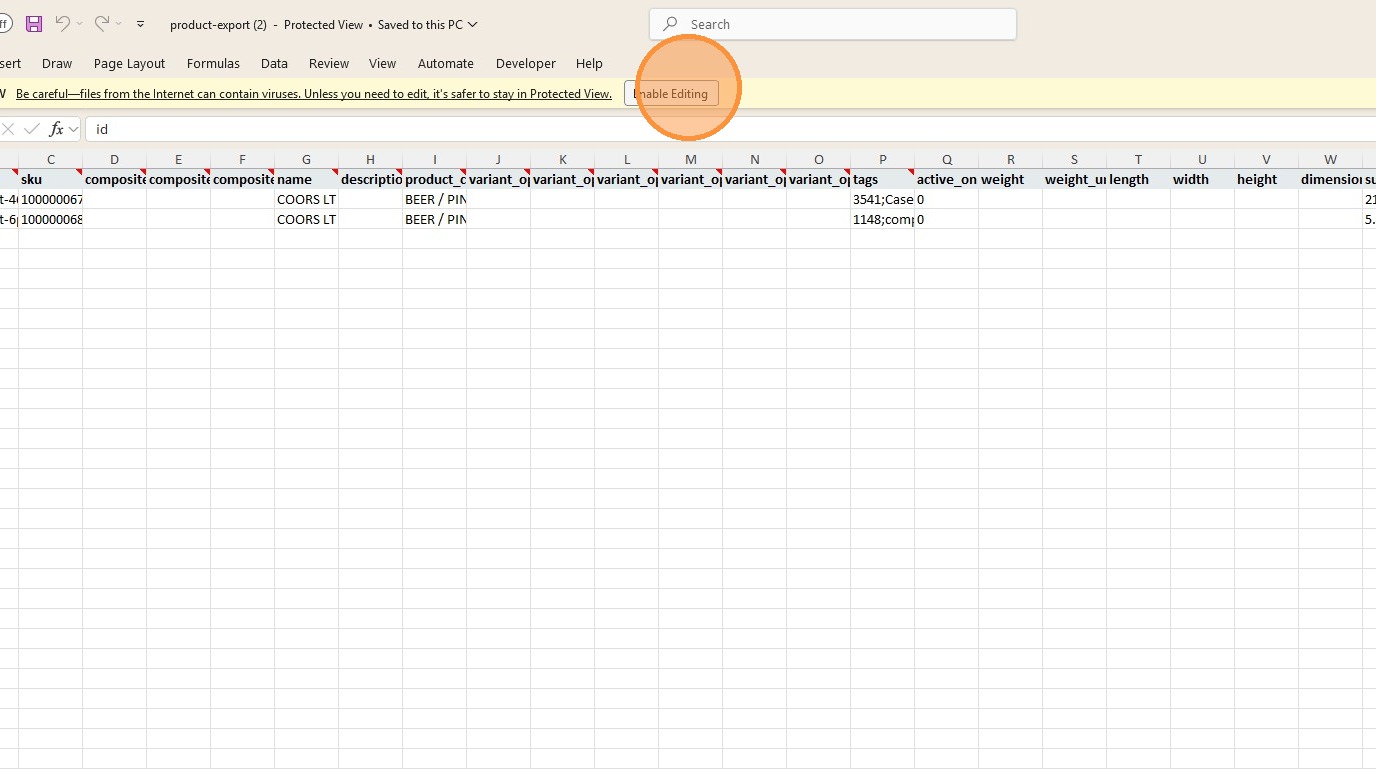Click the magnifier icon in Search box

(670, 24)
